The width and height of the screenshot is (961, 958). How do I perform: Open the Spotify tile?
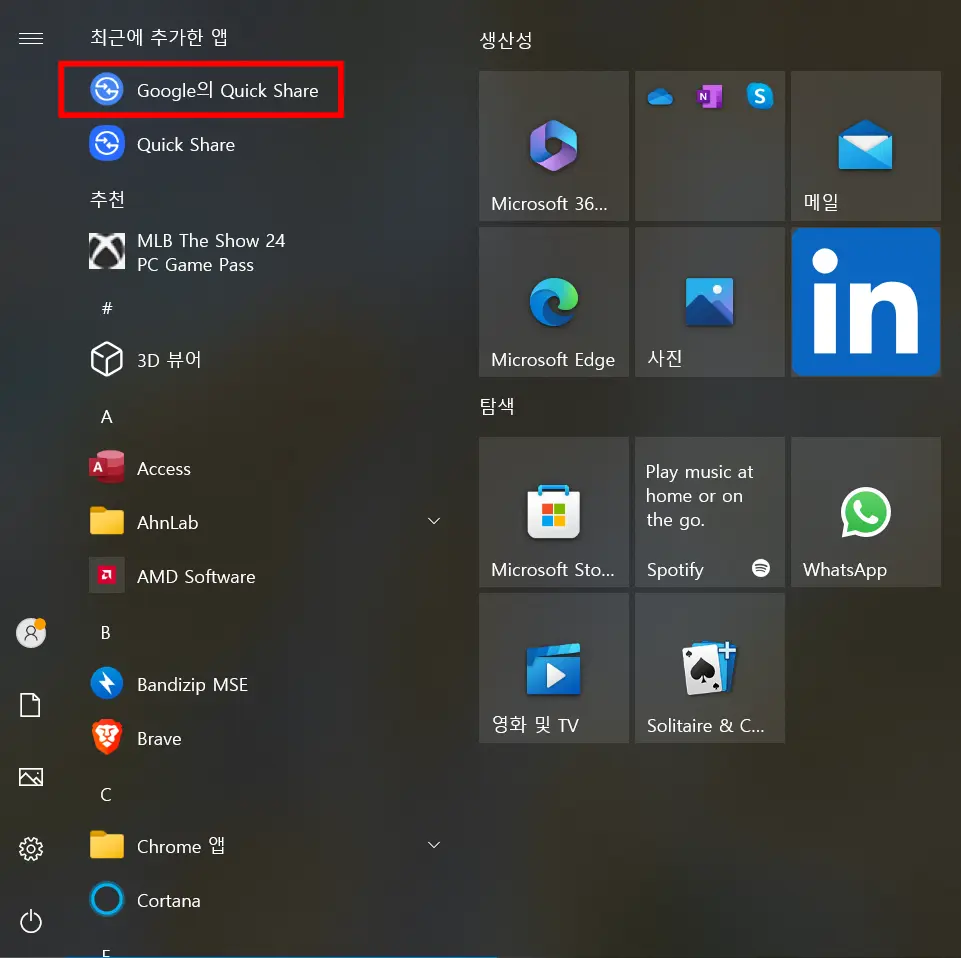click(710, 512)
